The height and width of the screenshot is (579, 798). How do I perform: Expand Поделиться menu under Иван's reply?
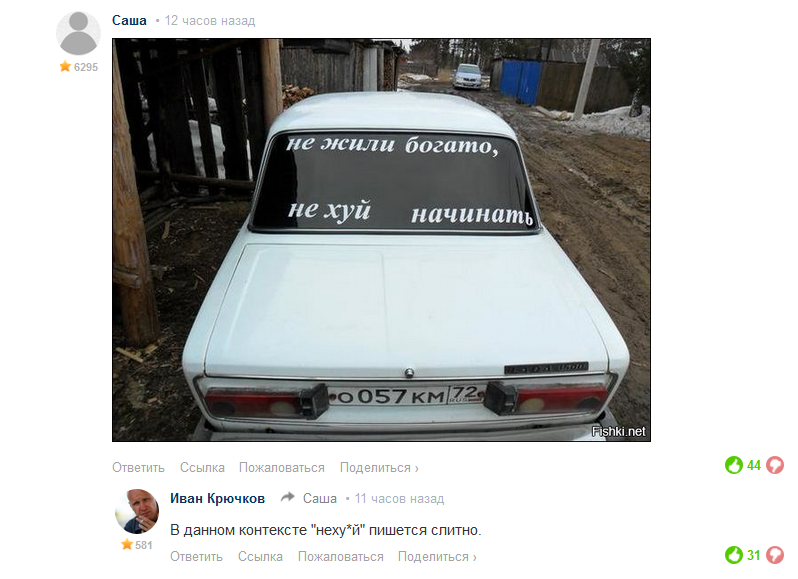437,557
